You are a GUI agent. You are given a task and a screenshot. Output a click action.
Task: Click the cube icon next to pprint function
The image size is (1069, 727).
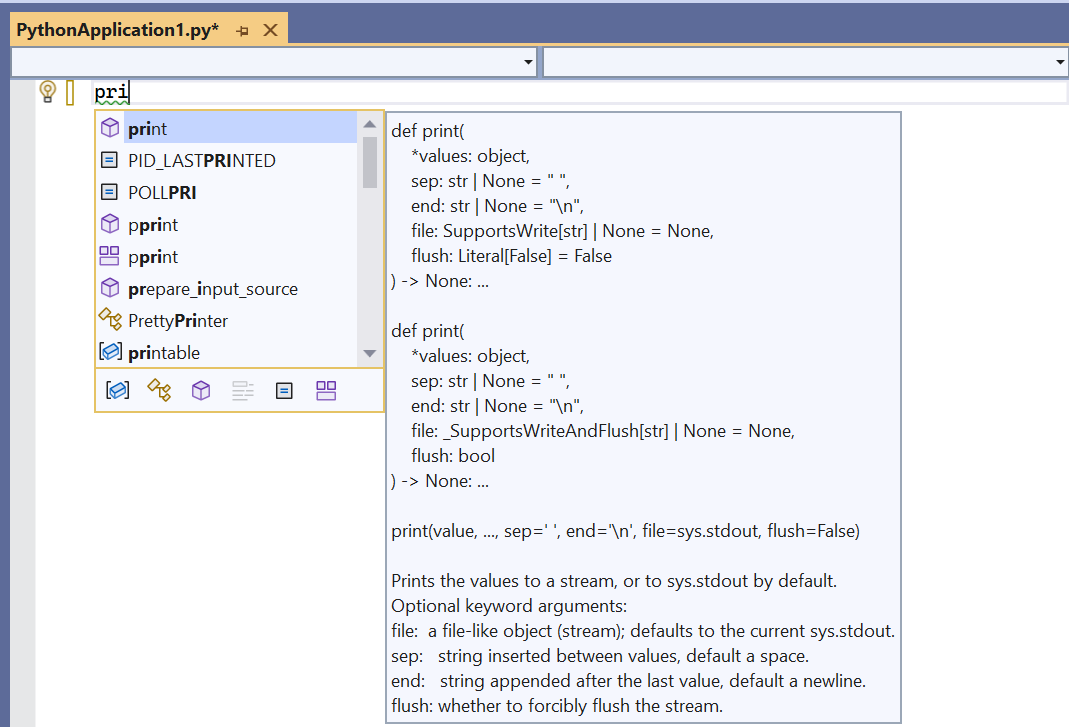[110, 224]
